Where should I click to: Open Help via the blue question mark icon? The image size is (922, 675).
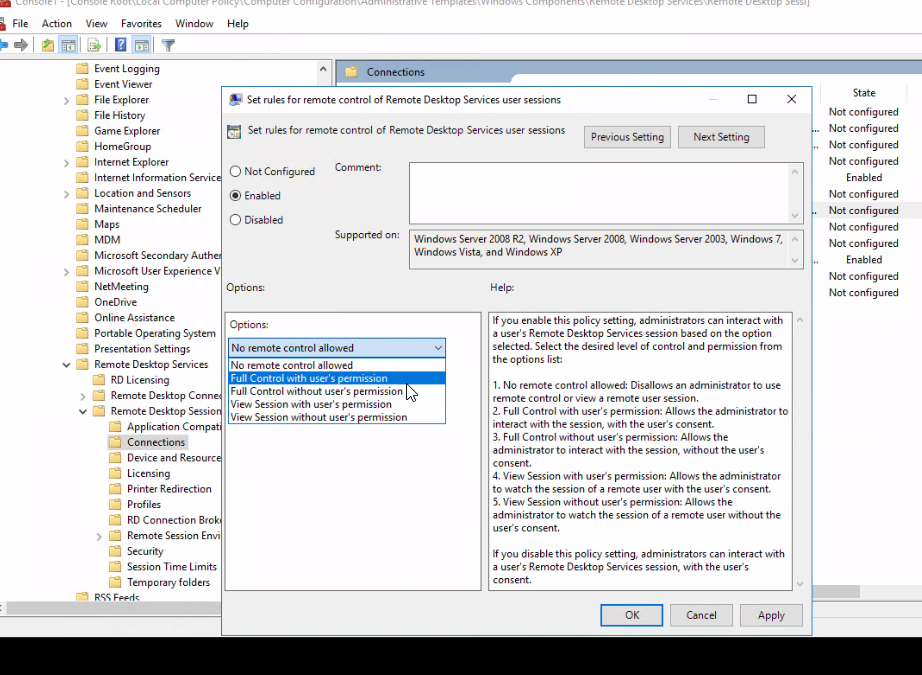121,45
